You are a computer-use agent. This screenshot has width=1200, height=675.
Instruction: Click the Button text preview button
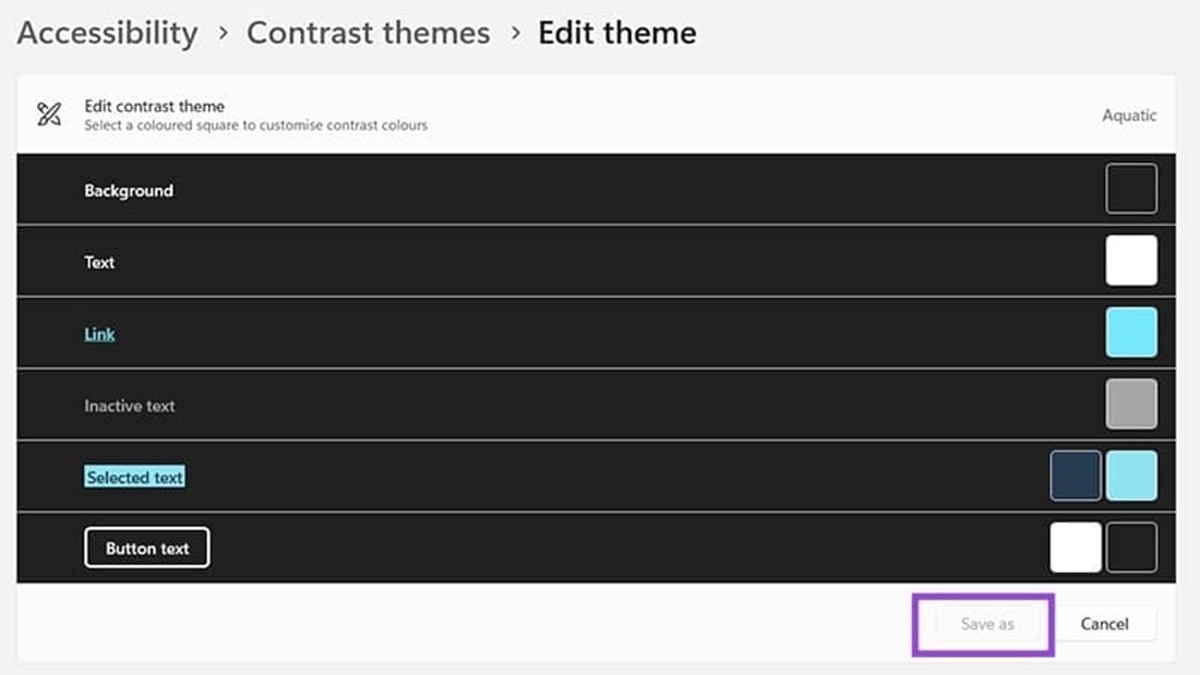(147, 548)
